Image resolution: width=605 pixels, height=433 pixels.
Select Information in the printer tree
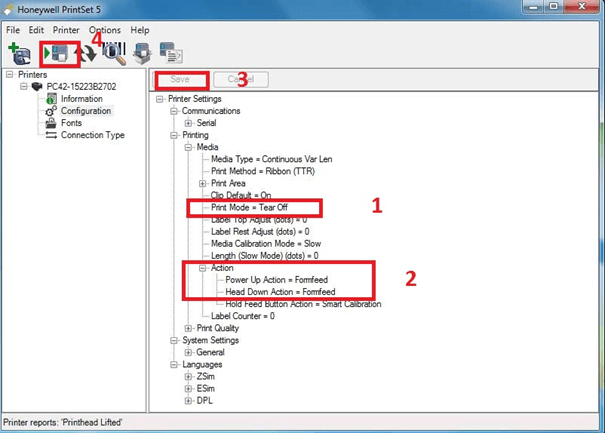click(81, 99)
